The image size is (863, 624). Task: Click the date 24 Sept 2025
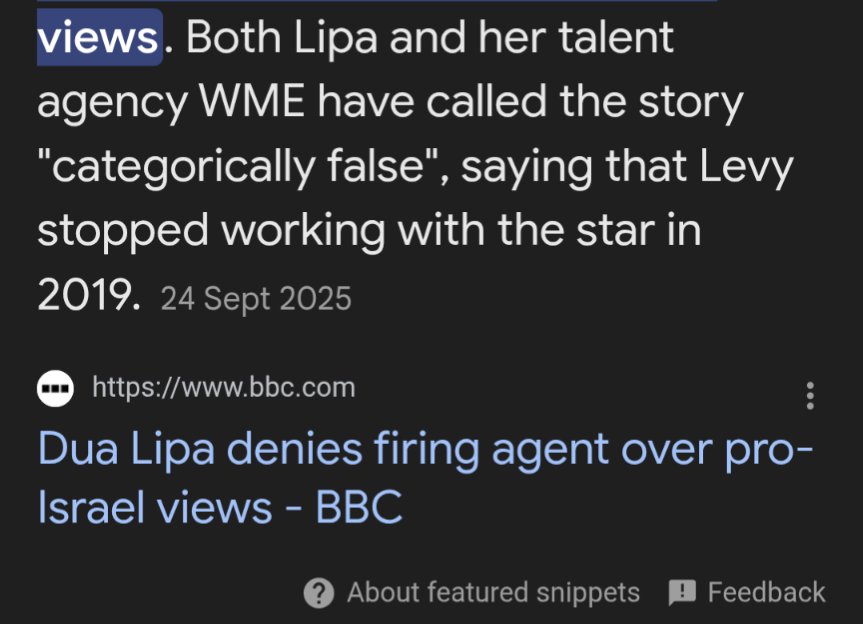click(256, 299)
